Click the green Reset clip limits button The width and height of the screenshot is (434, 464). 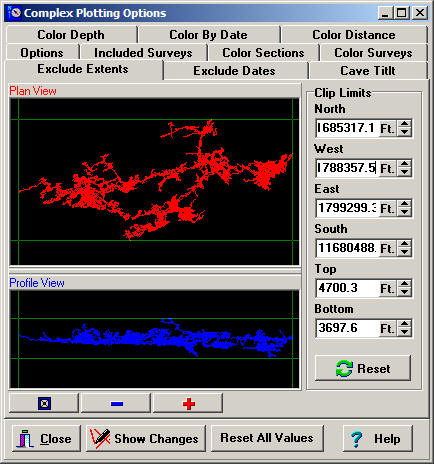pos(363,368)
